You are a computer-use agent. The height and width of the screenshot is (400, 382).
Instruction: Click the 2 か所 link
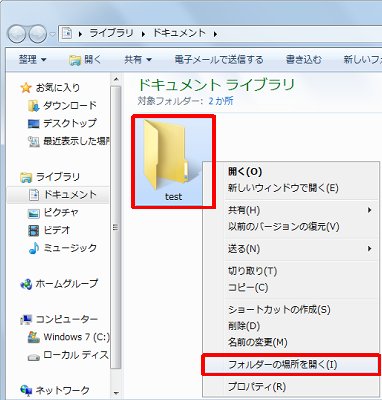click(x=221, y=101)
